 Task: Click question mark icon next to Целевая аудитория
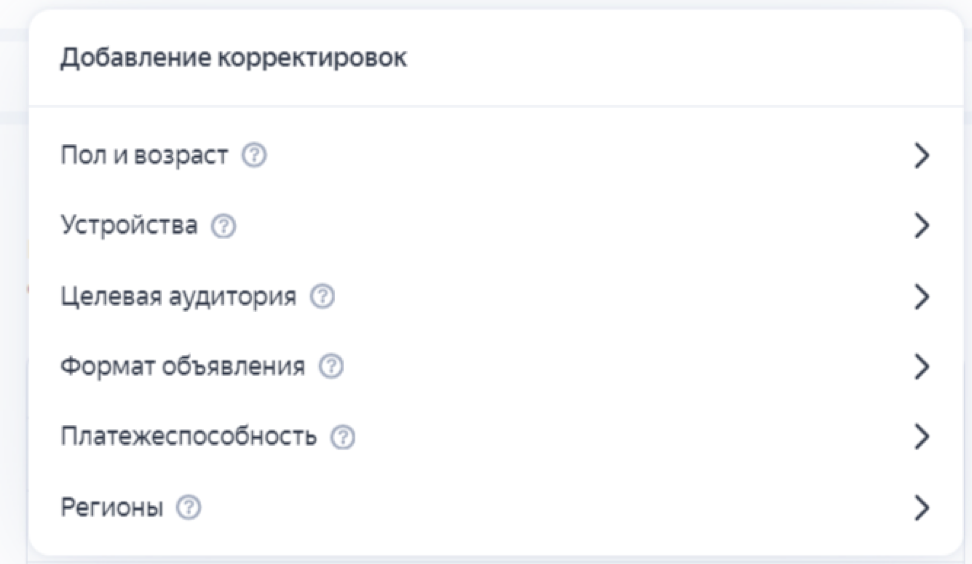tap(322, 297)
